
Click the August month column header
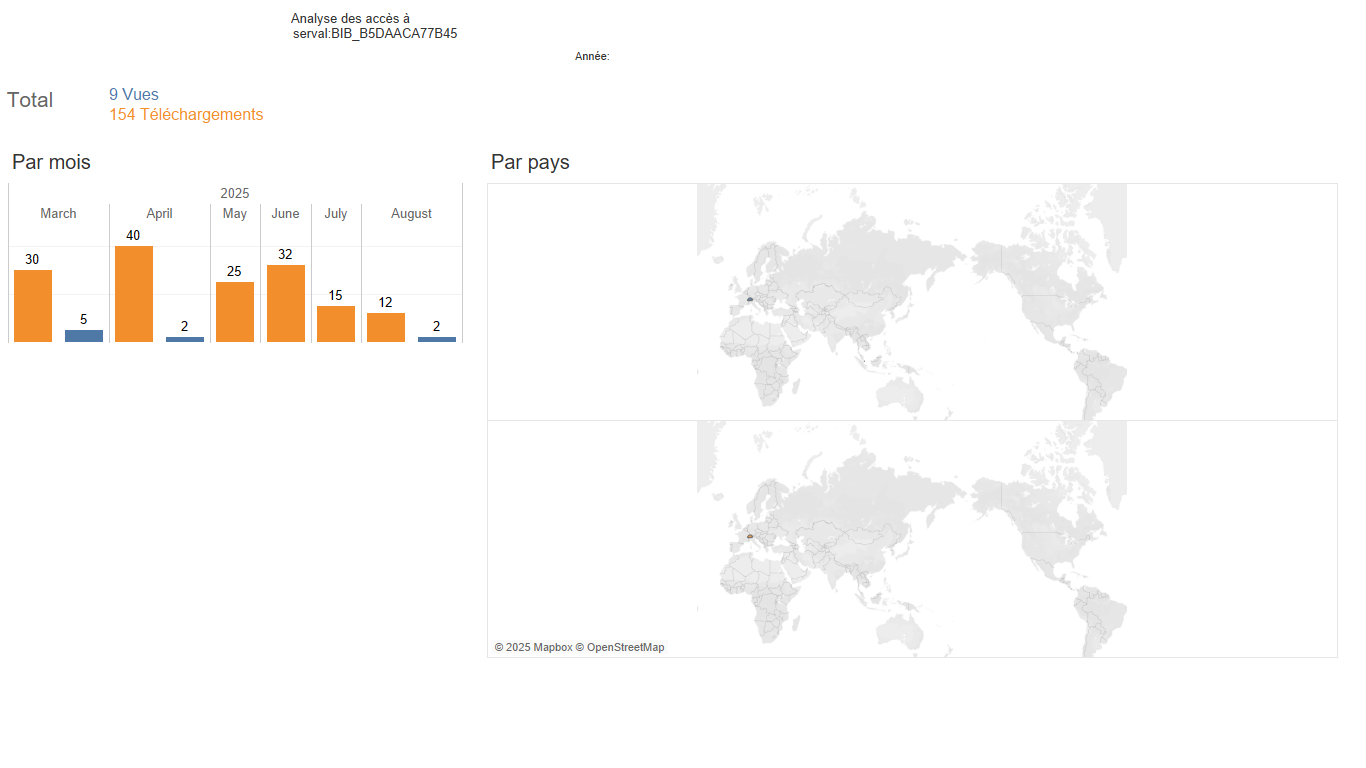click(411, 213)
